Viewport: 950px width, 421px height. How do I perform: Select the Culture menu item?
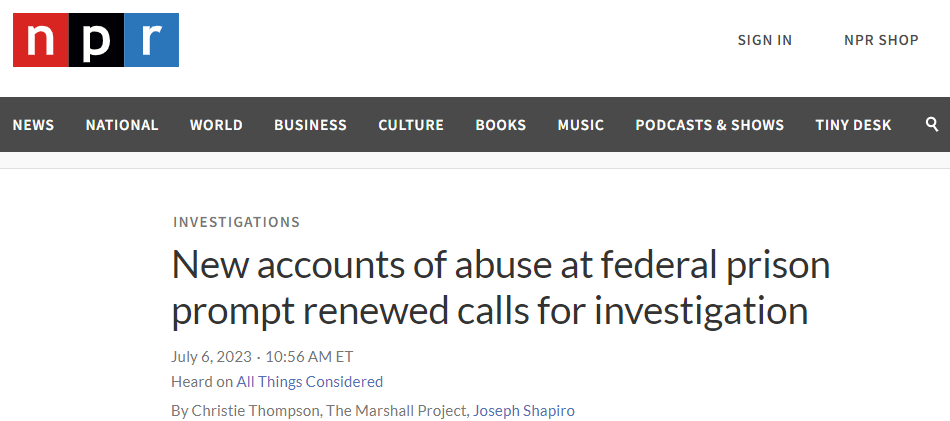pos(411,125)
